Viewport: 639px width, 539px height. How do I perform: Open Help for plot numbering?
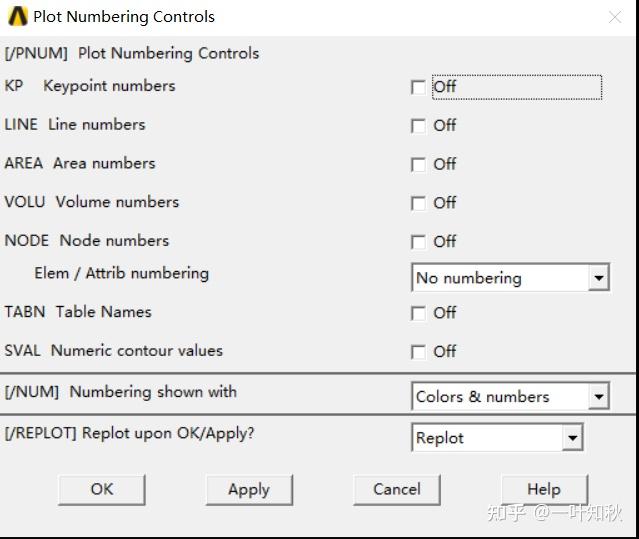click(543, 489)
